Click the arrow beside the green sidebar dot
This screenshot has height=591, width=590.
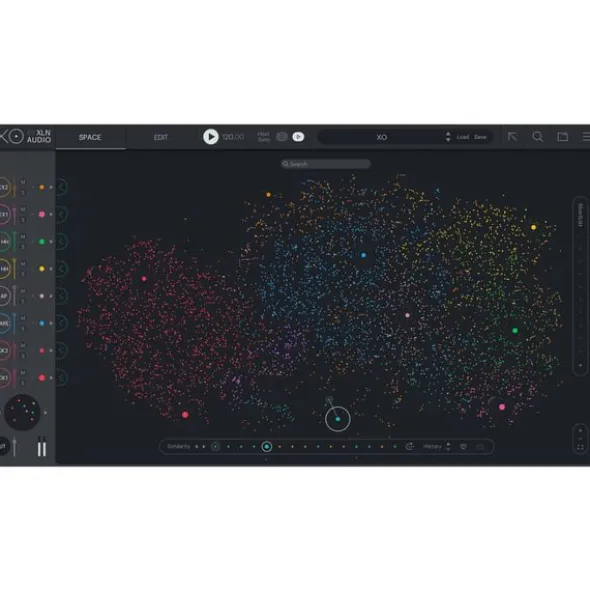click(51, 242)
